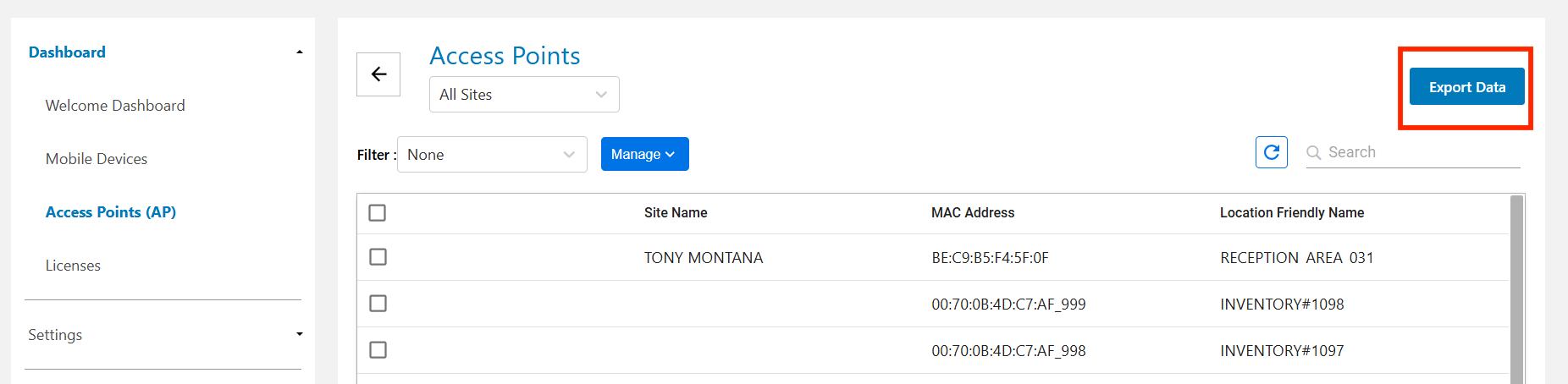
Task: Go to Mobile Devices page
Action: pyautogui.click(x=97, y=159)
